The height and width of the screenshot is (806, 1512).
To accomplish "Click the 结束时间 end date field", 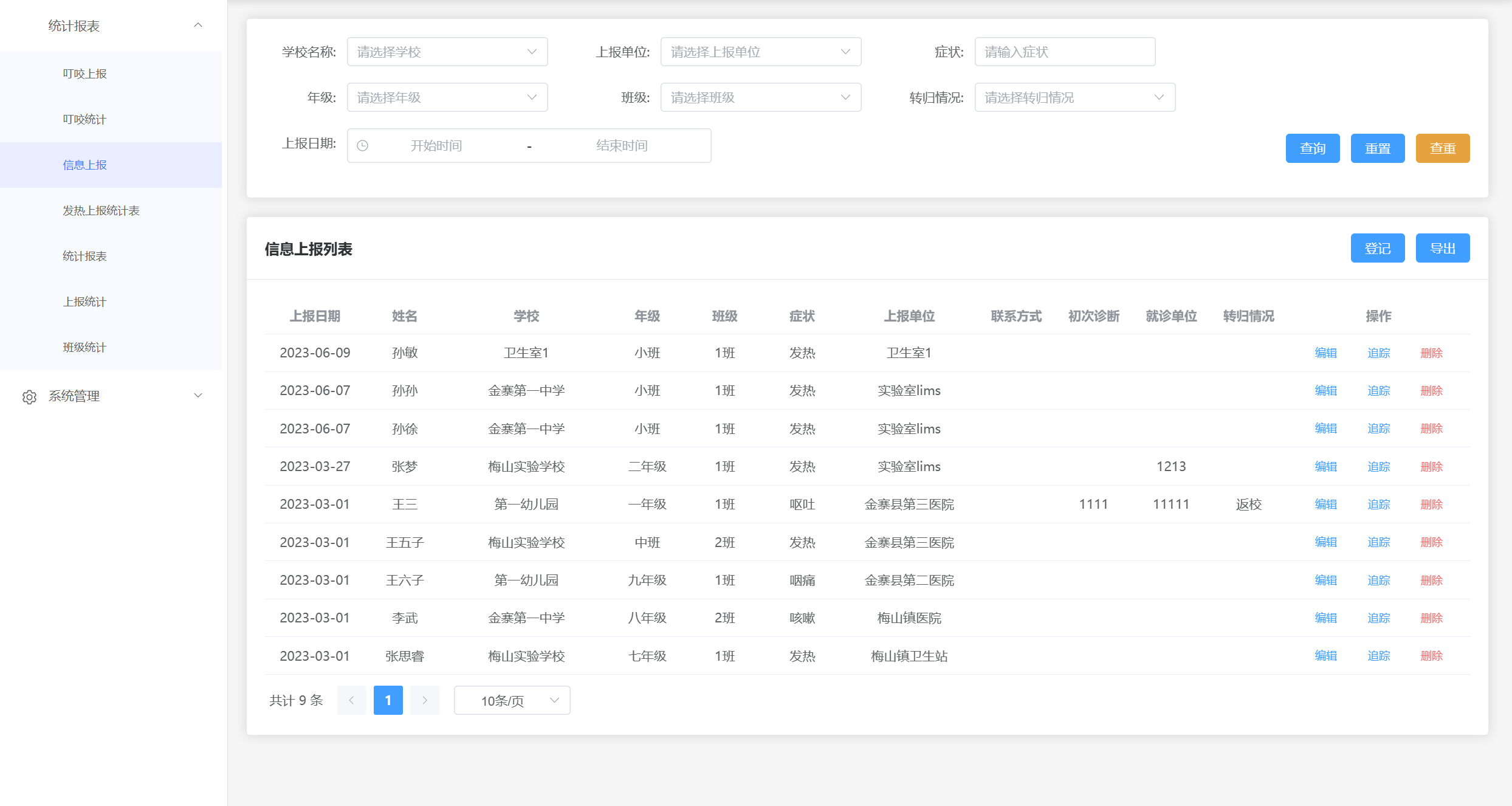I will (x=622, y=146).
